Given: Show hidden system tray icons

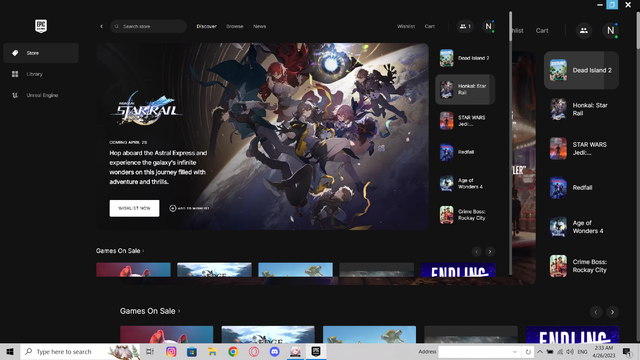Looking at the screenshot, I should [540, 352].
